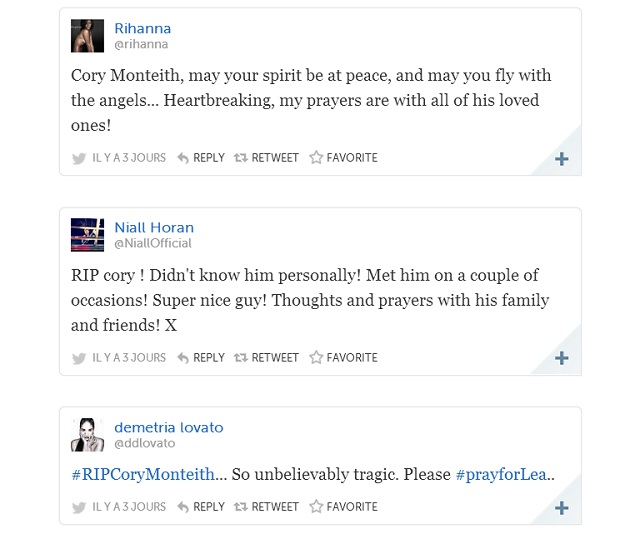
Task: Open the @ddlovato handle link
Action: click(x=146, y=443)
